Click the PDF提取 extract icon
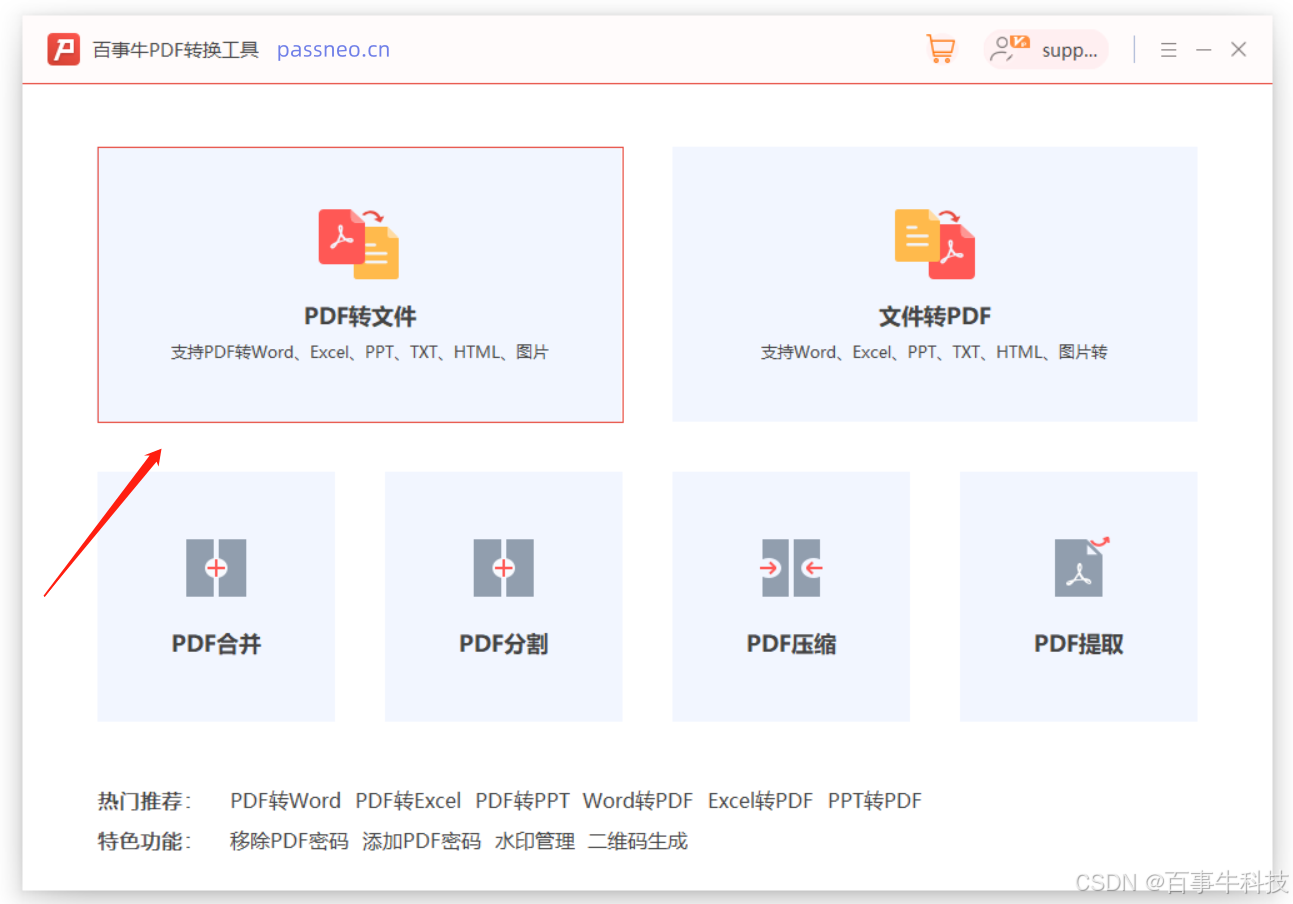The width and height of the screenshot is (1293, 904). coord(1082,567)
